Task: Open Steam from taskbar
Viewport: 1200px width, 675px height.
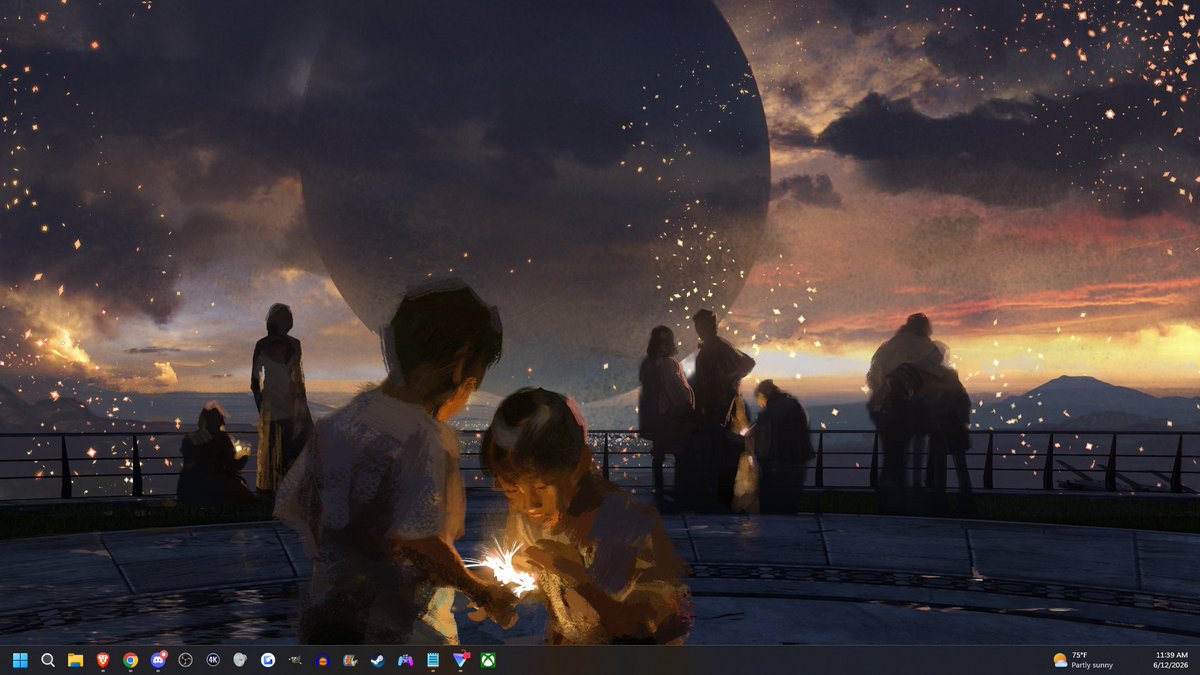Action: click(x=378, y=660)
